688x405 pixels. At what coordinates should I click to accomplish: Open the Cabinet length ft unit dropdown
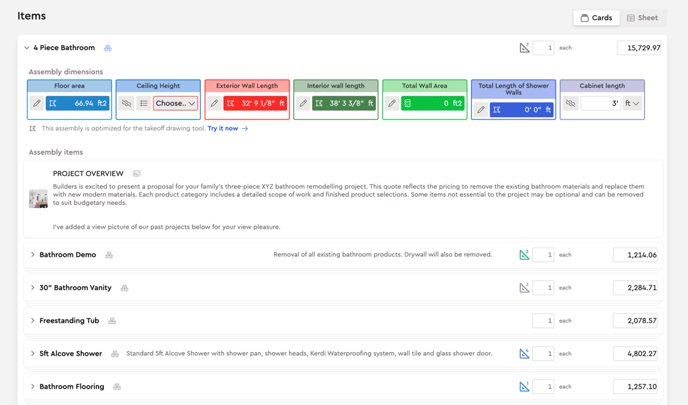(632, 103)
